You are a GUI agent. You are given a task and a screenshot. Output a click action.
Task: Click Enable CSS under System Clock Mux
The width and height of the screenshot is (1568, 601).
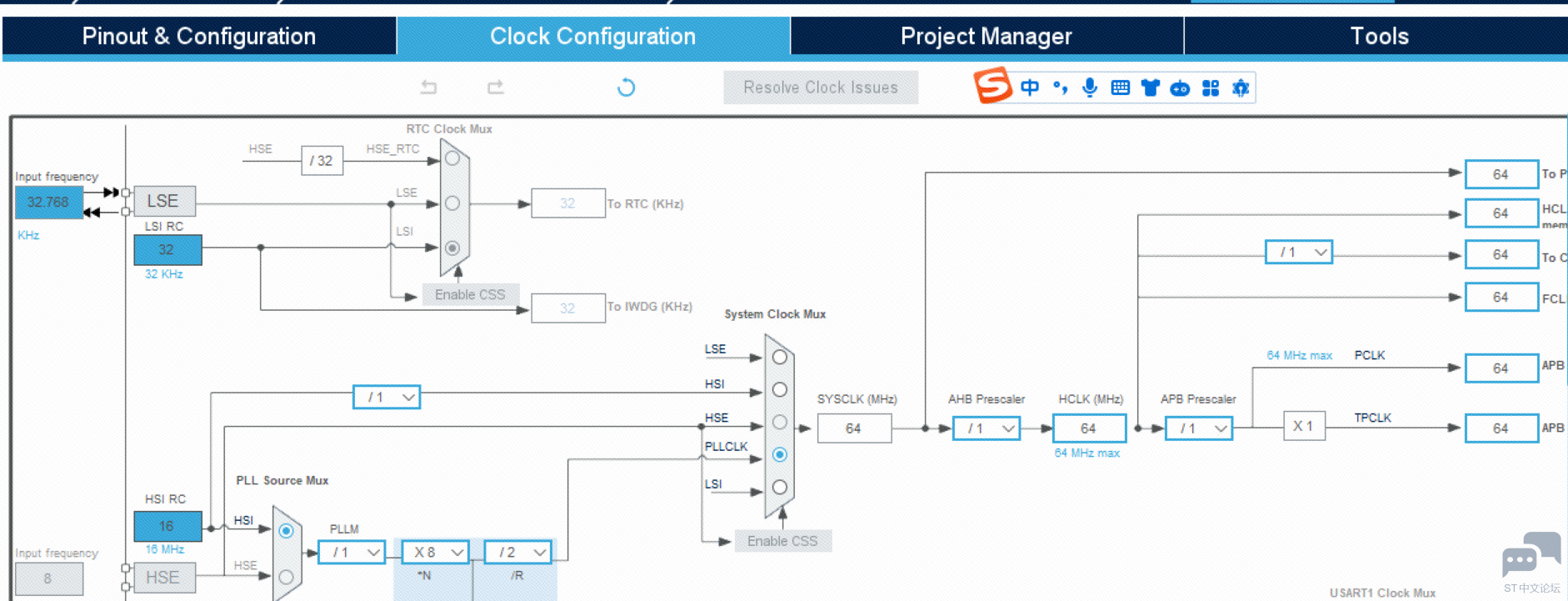coord(782,541)
